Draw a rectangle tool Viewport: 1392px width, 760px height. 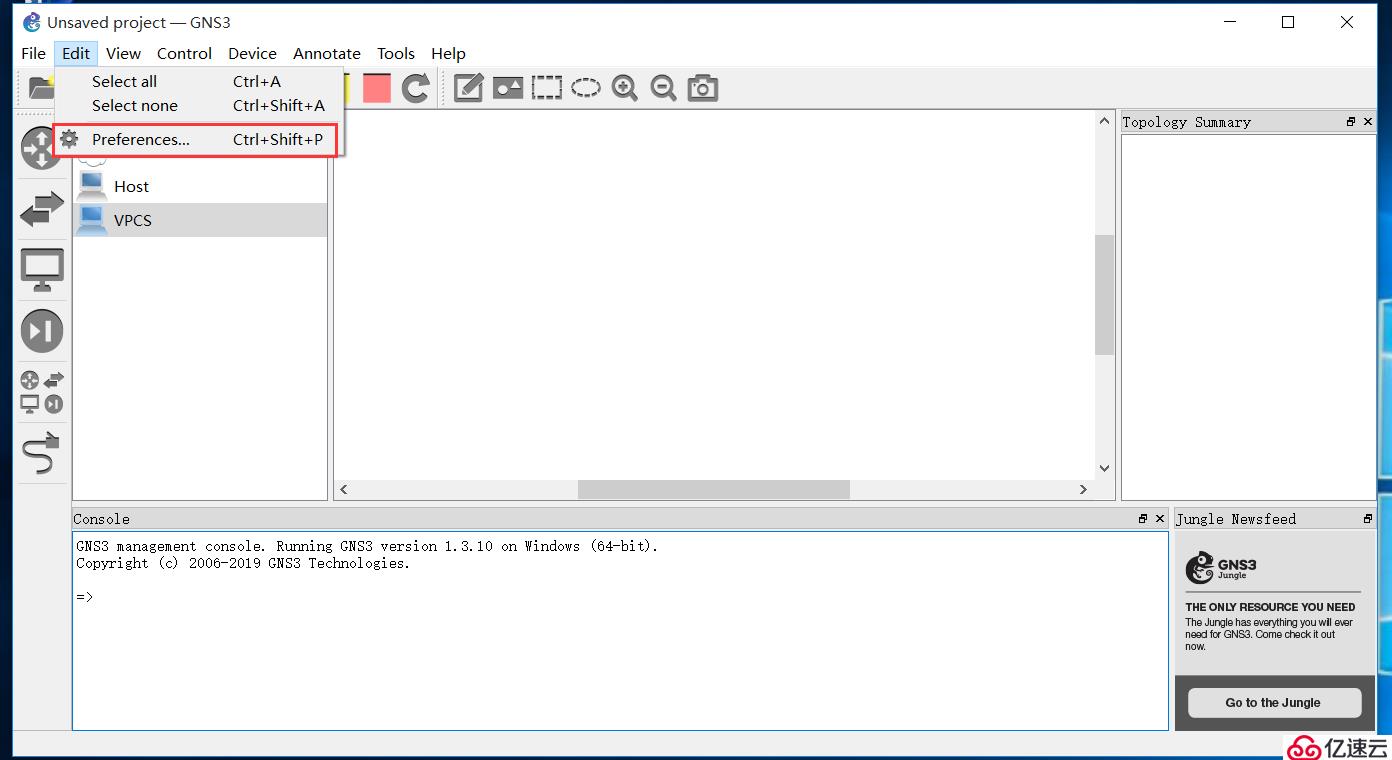[547, 88]
